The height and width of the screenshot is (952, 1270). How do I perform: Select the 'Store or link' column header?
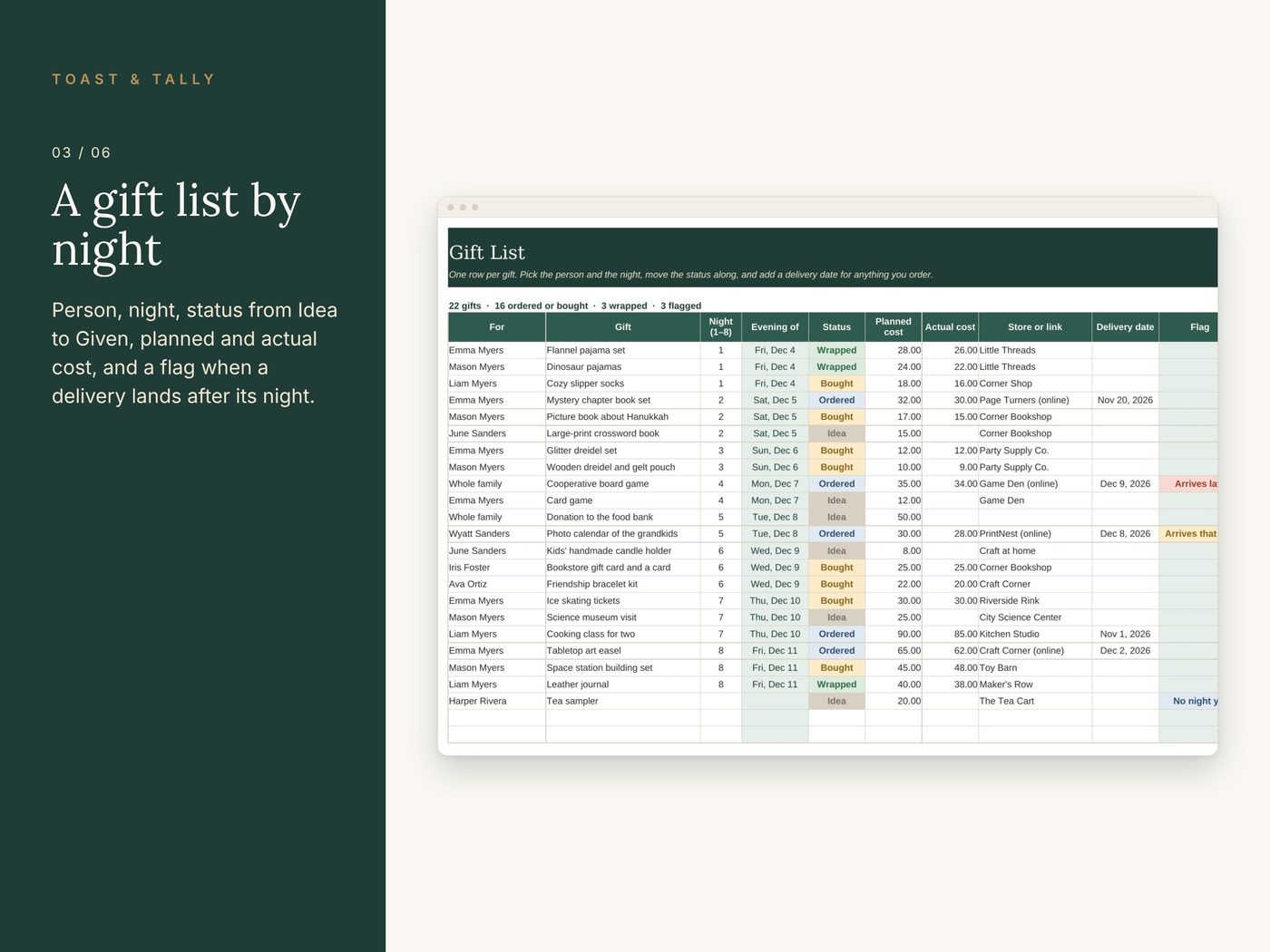(1035, 327)
